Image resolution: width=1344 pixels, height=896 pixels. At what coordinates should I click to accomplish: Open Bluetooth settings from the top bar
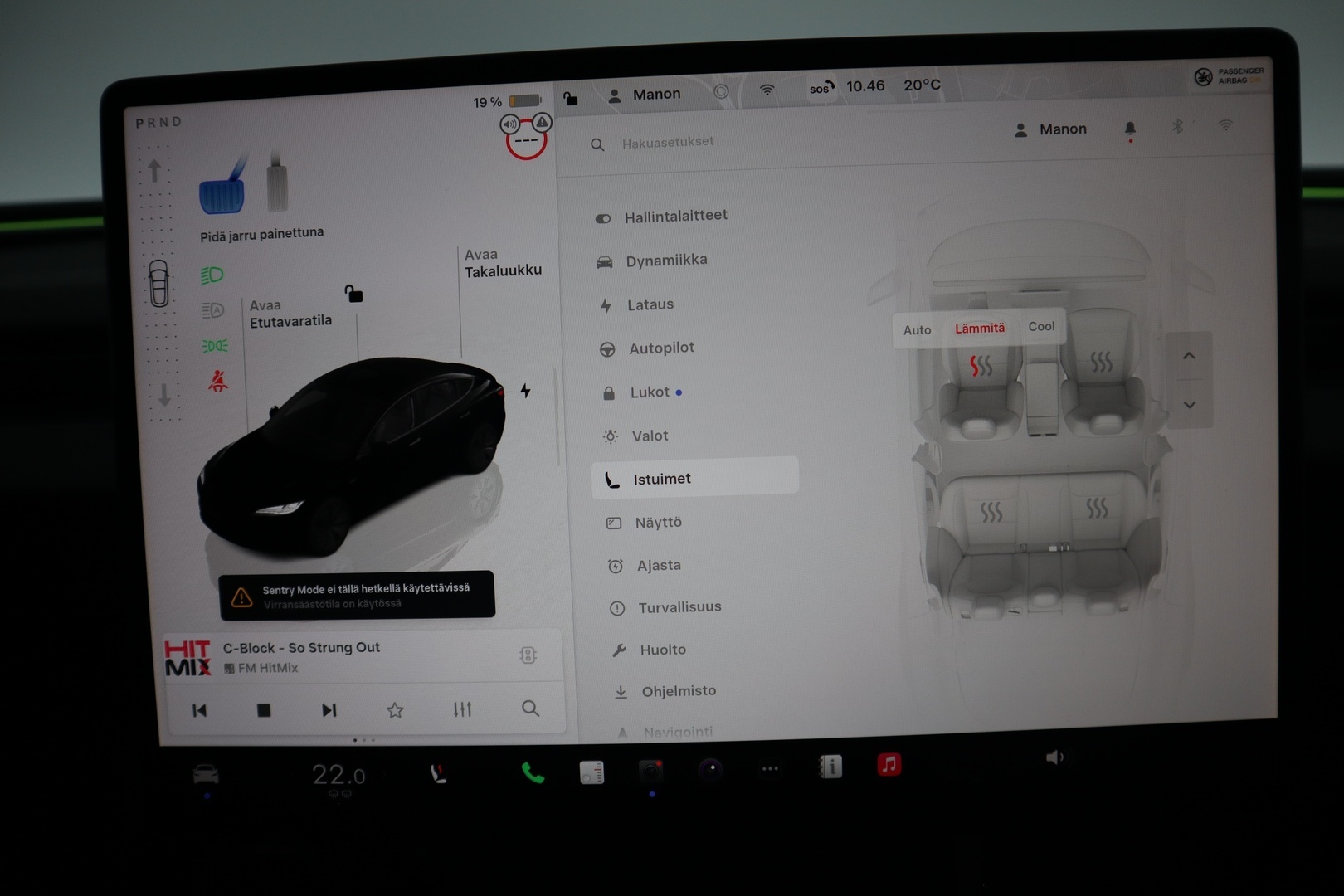[x=1177, y=127]
